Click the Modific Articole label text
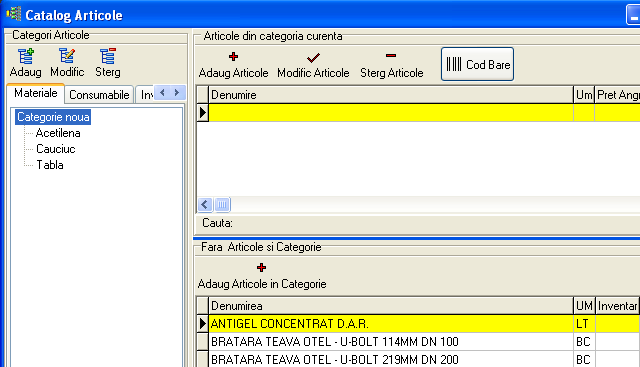Screen dimensions: 640x367 313,73
